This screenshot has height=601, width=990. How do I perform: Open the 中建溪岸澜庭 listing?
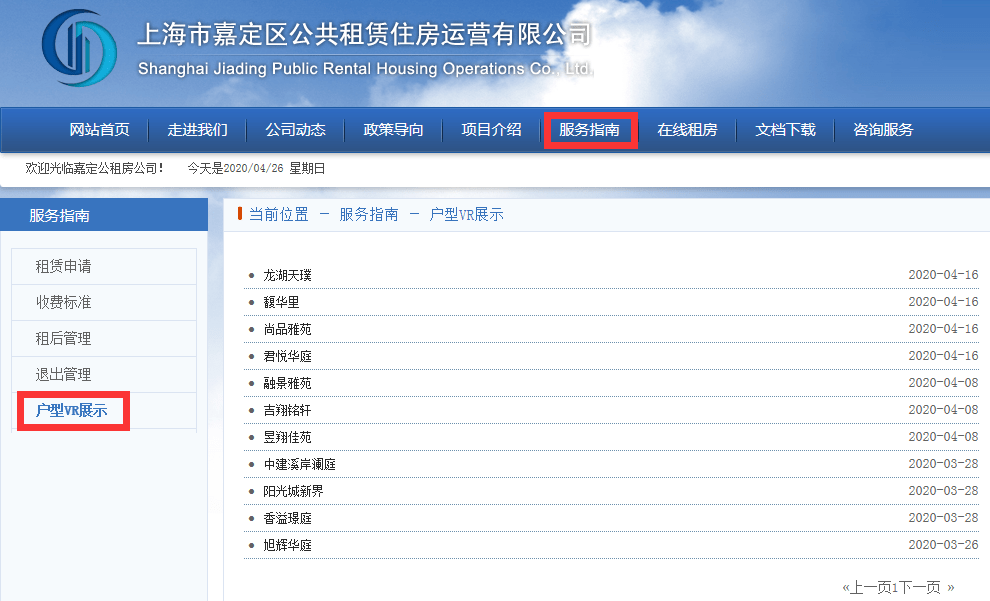(x=299, y=465)
